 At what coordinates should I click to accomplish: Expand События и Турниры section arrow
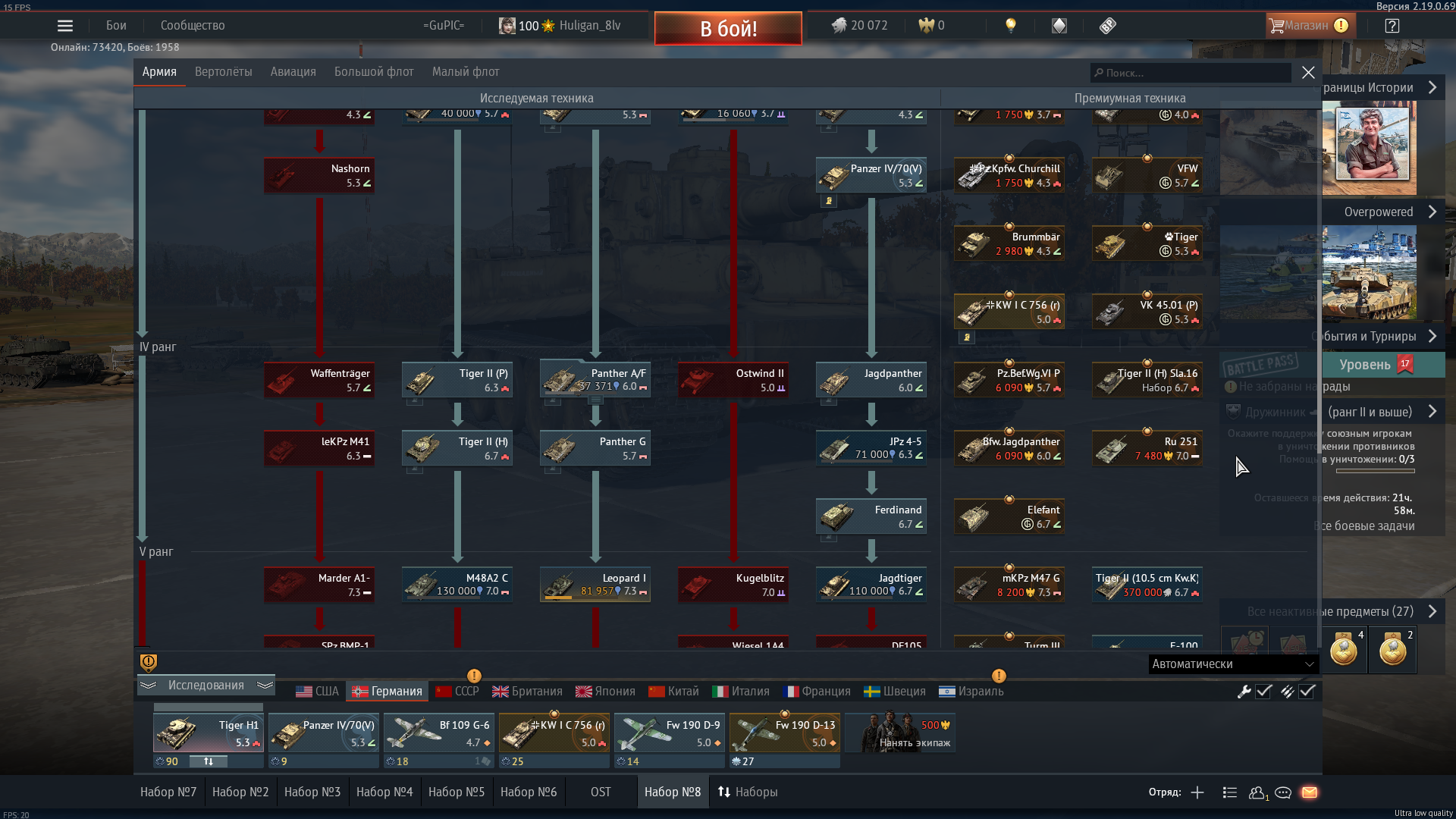(1432, 337)
